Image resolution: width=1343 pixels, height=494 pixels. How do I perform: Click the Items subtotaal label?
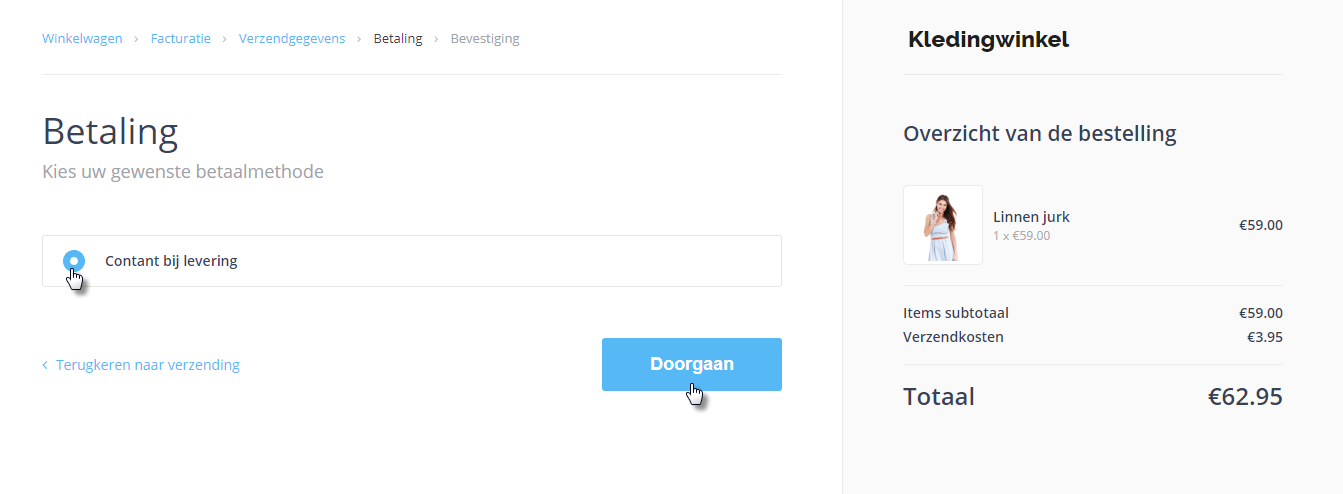click(x=955, y=313)
